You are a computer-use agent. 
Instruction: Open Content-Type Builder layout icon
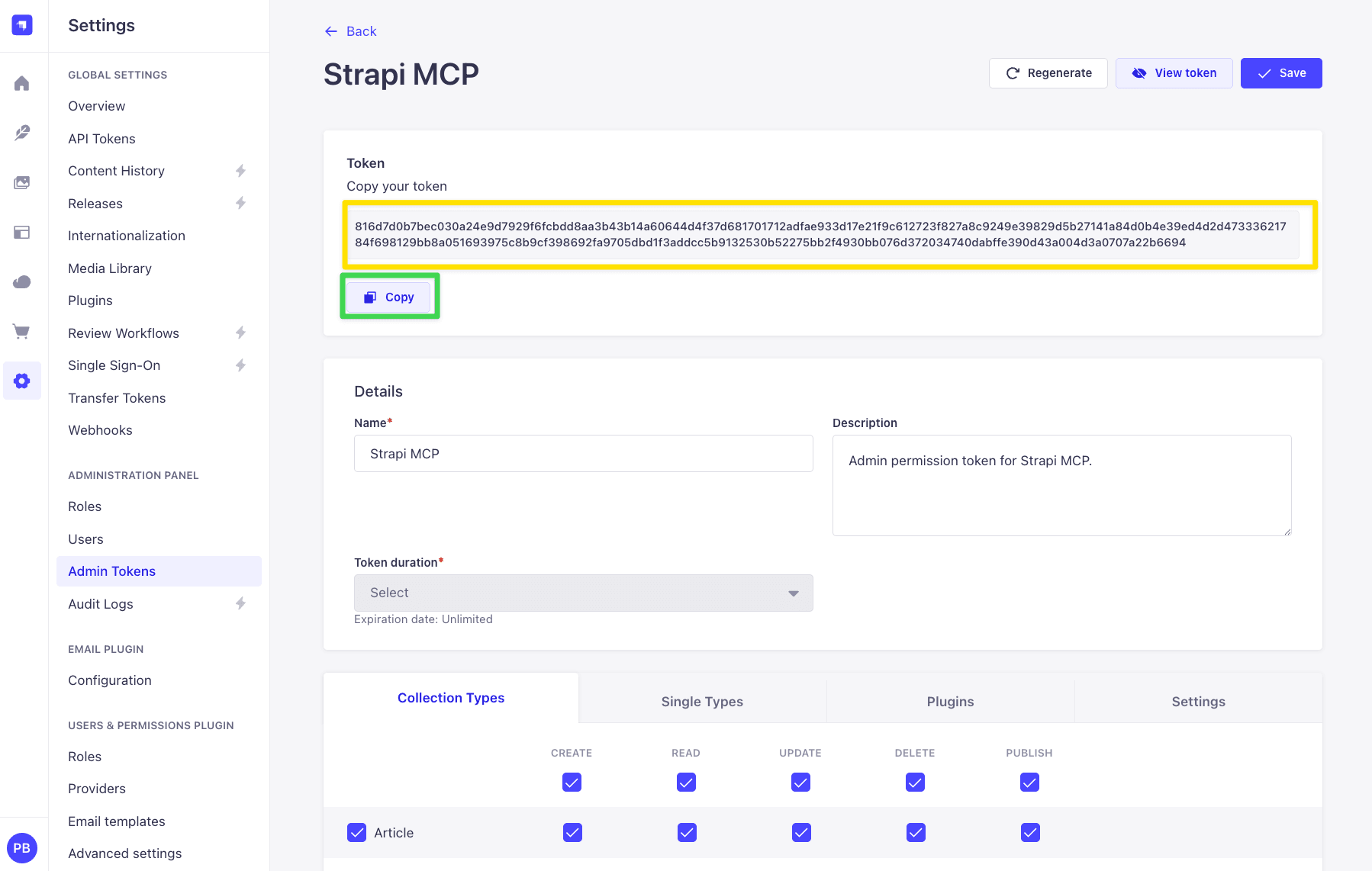tap(22, 233)
